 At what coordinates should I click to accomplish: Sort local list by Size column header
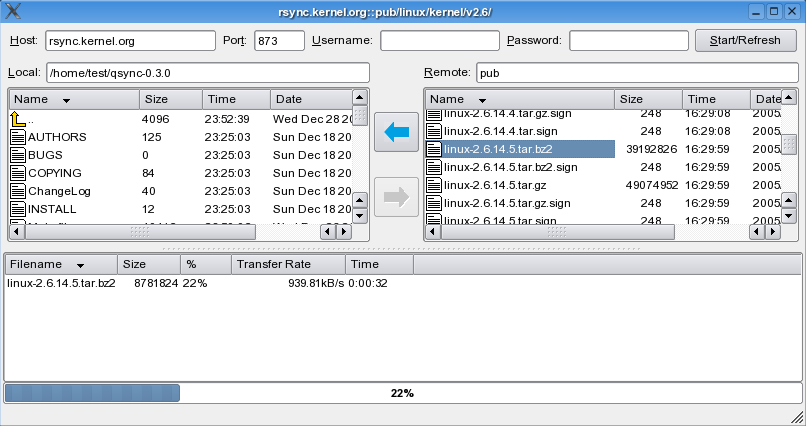[x=171, y=99]
